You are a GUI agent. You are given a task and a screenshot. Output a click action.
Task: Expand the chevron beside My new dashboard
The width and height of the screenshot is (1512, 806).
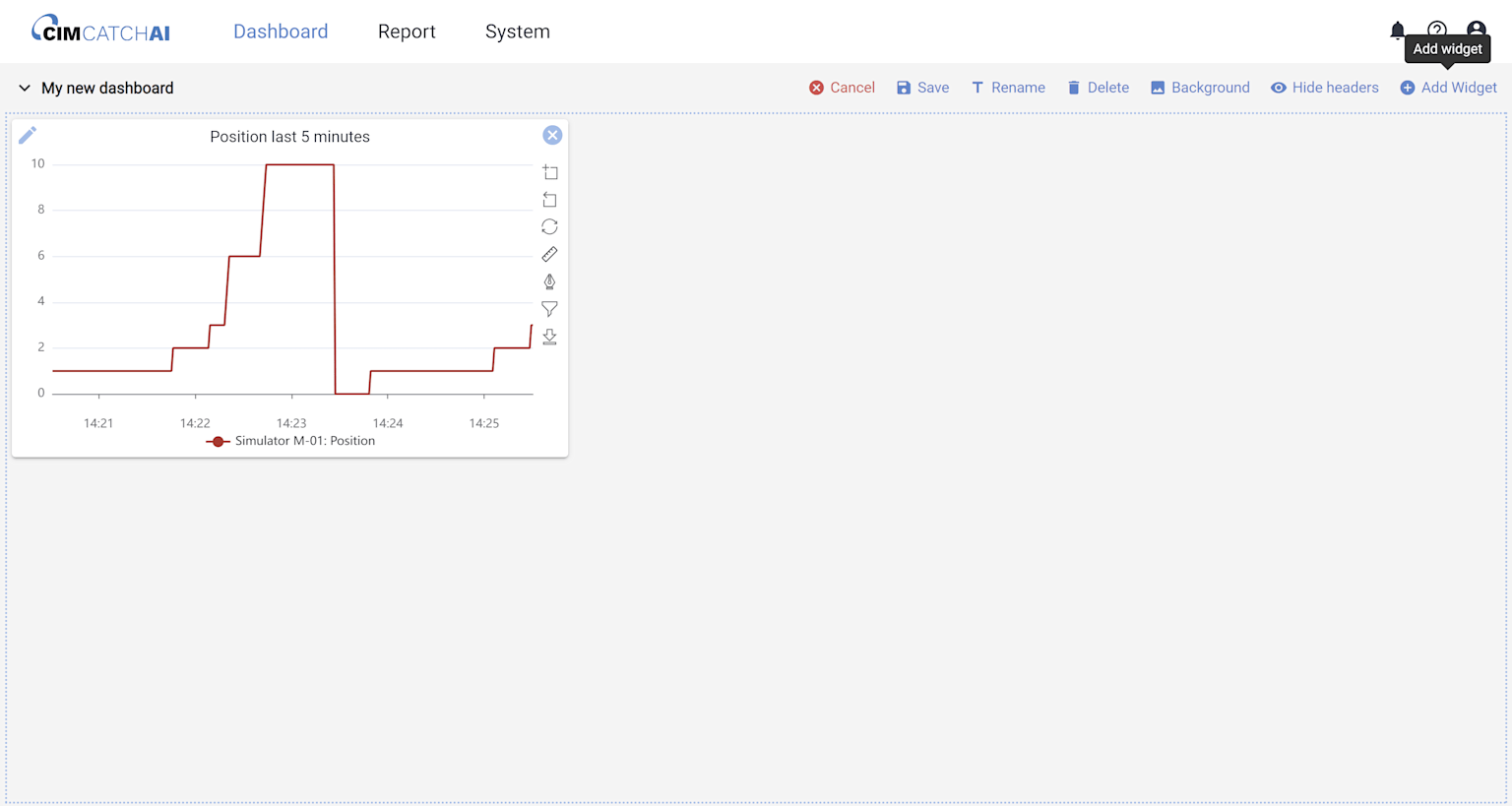[x=25, y=88]
